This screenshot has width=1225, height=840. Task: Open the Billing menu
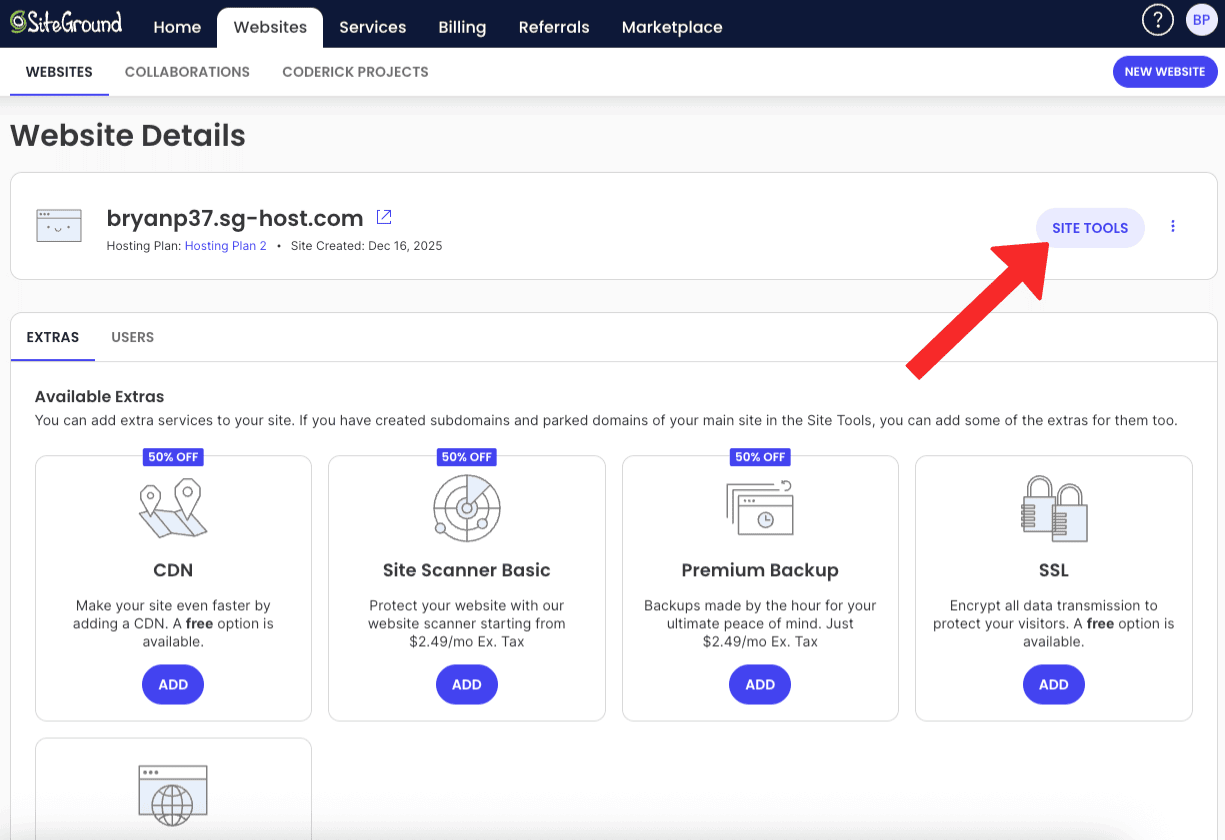click(462, 27)
